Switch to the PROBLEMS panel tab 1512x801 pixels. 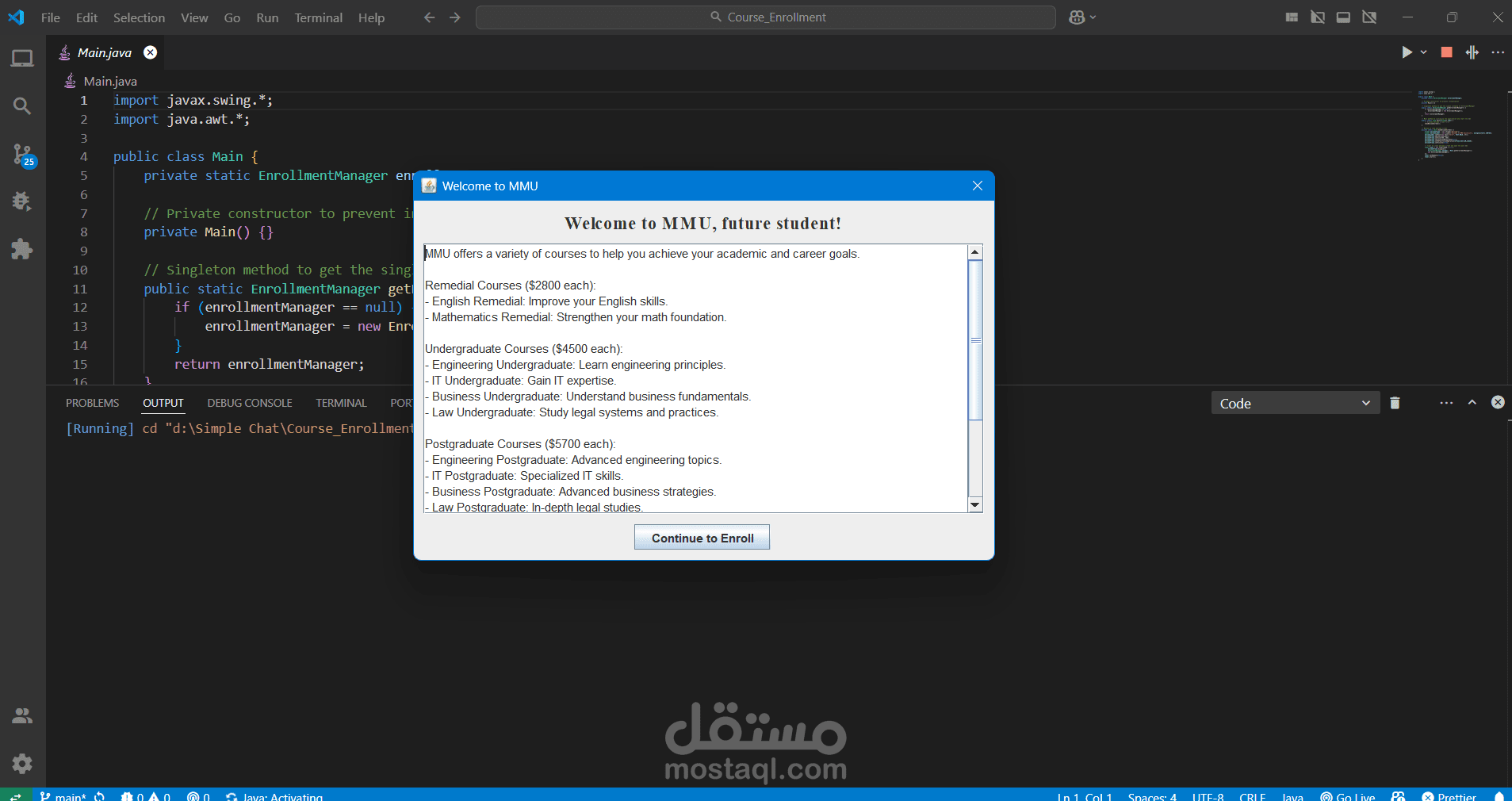93,403
